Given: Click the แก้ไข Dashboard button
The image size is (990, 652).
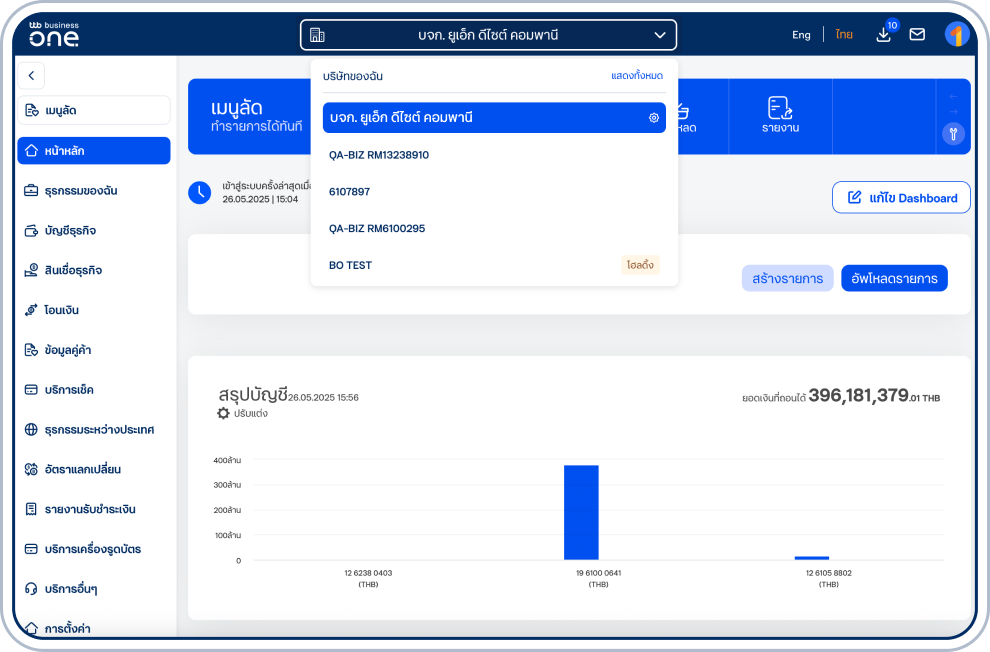Looking at the screenshot, I should (901, 198).
